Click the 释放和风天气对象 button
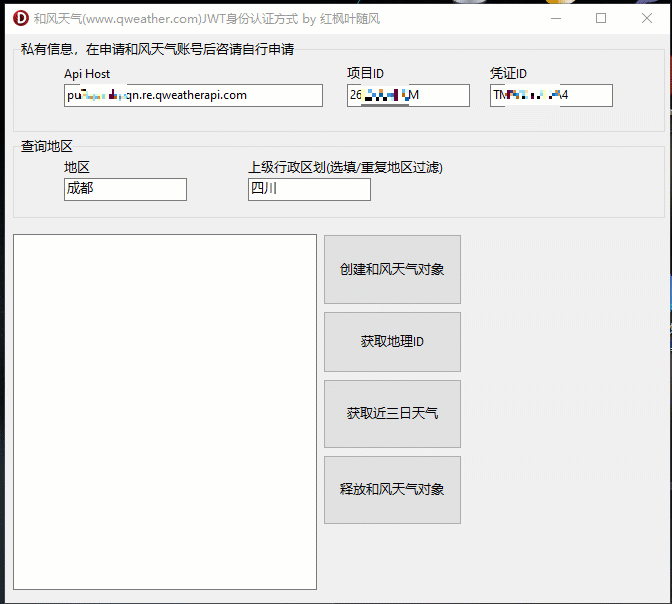The width and height of the screenshot is (672, 604). 392,490
